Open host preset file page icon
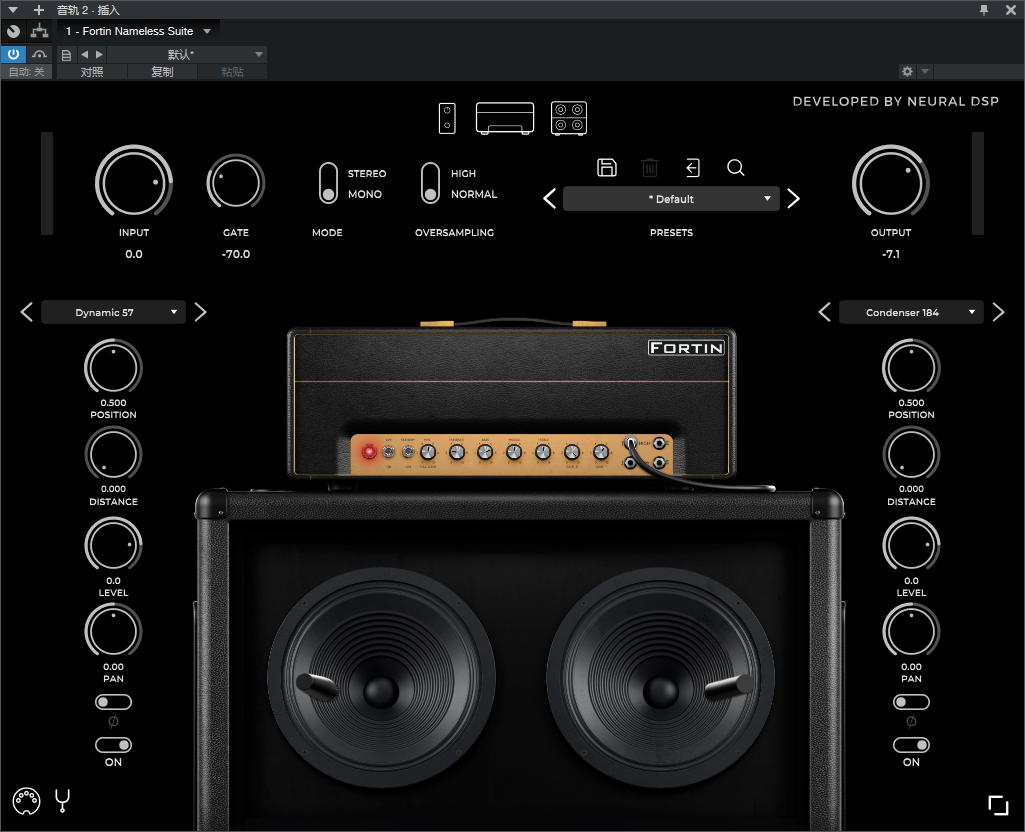This screenshot has width=1025, height=832. coord(66,55)
